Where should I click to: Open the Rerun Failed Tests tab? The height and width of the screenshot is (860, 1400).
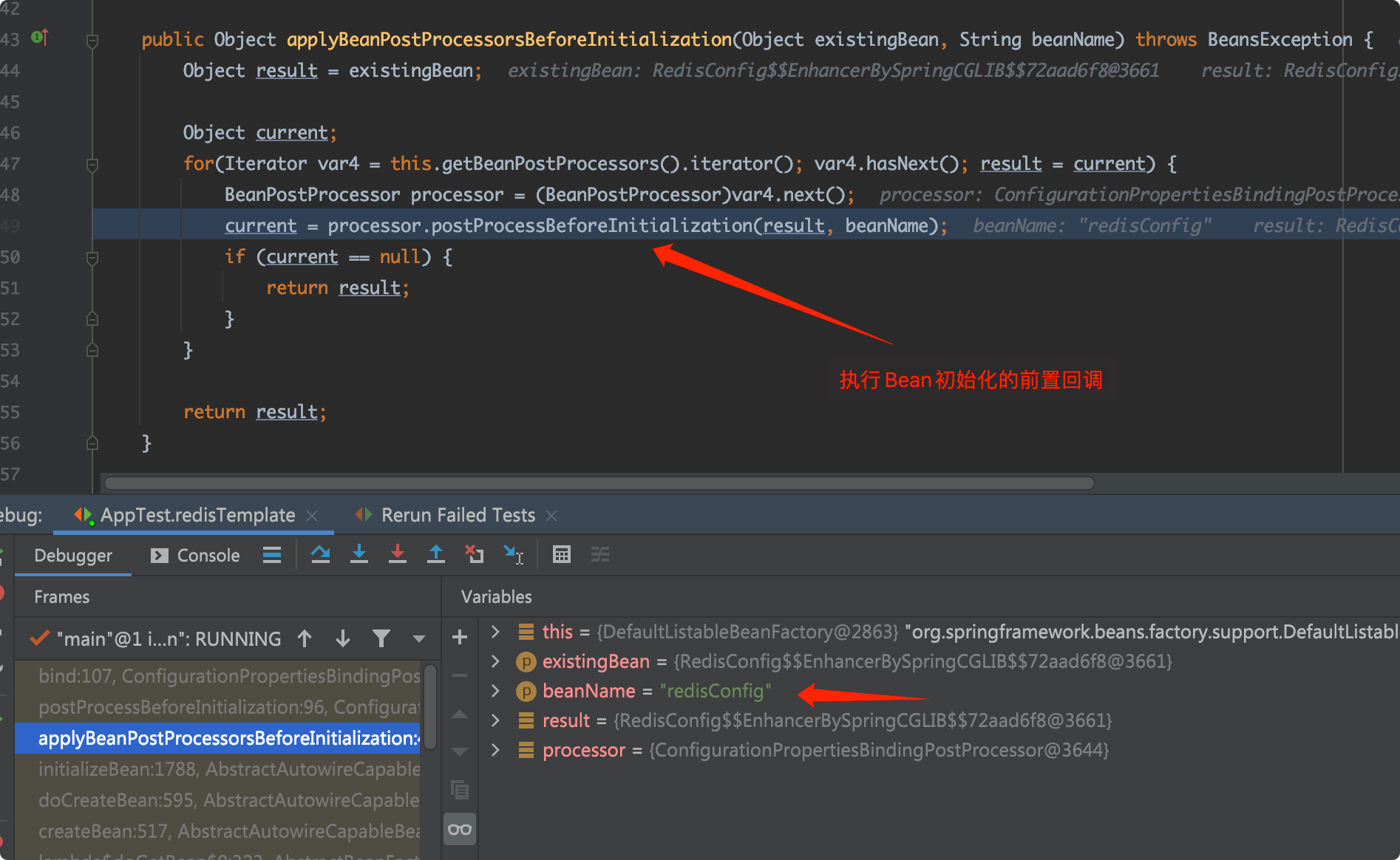tap(456, 514)
